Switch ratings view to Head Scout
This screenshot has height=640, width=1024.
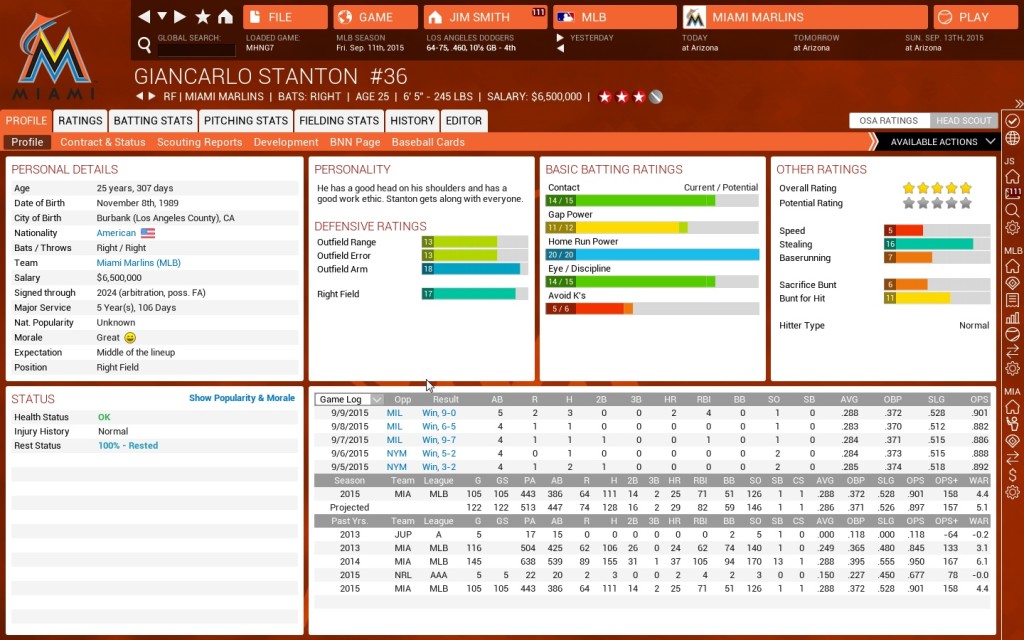click(x=964, y=120)
